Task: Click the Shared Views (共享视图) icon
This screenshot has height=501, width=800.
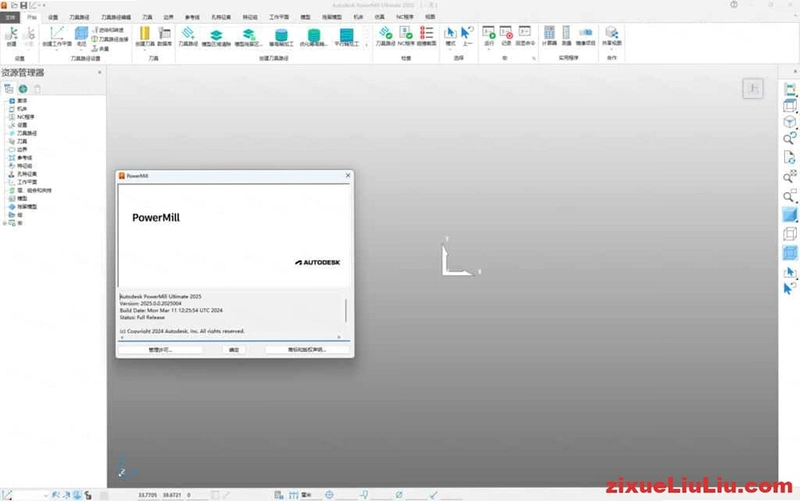Action: [611, 33]
